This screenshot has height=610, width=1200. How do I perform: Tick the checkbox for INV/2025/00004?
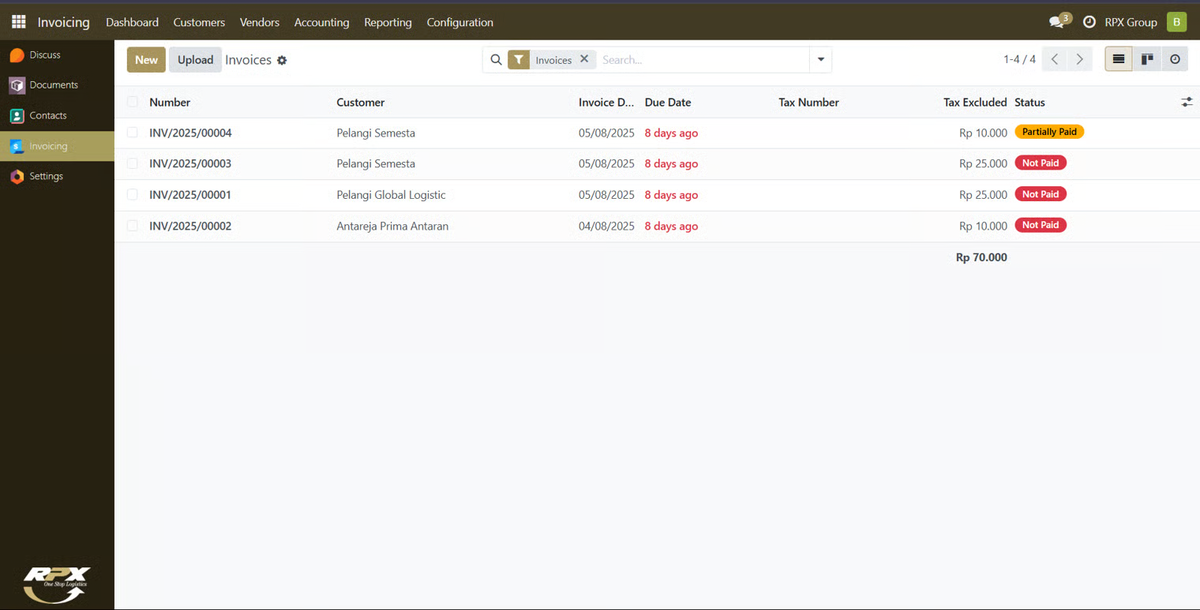tap(133, 133)
